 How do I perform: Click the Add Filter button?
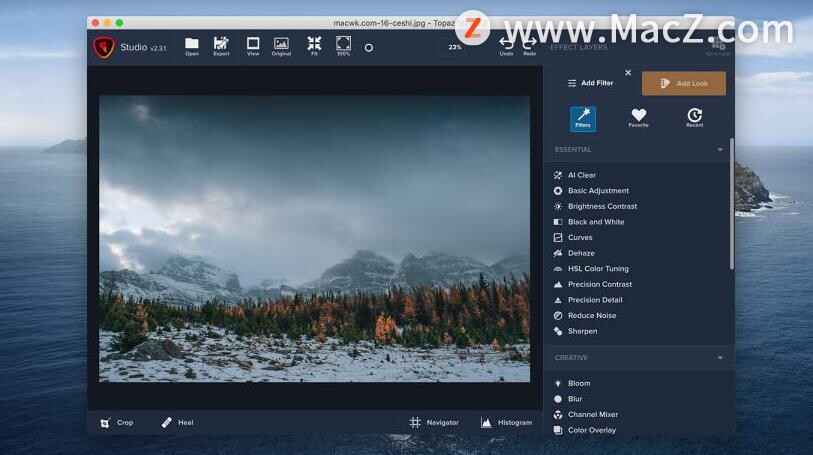pyautogui.click(x=591, y=83)
